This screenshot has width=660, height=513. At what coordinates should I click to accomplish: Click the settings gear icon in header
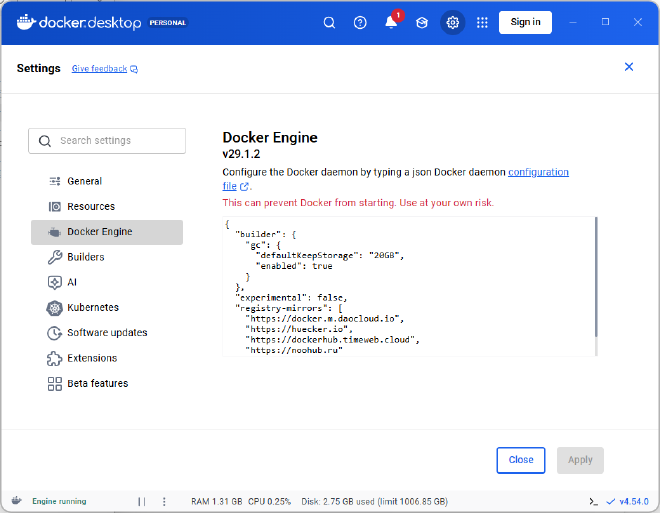[453, 22]
